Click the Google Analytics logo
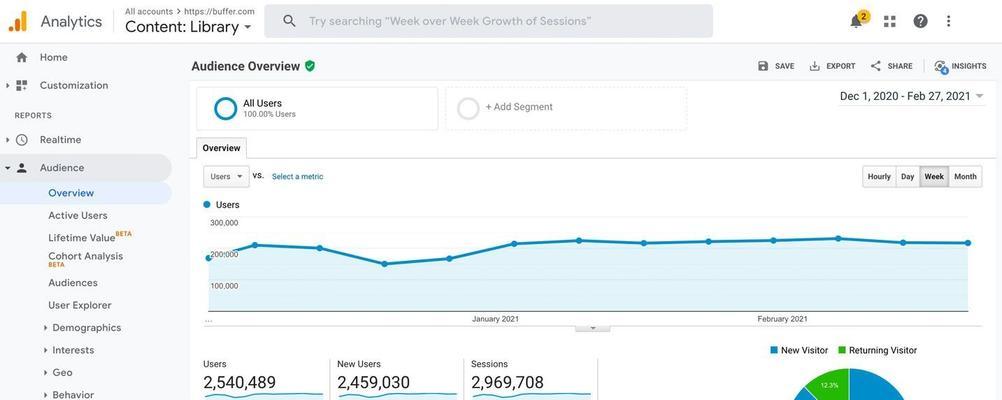1002x400 pixels. tap(18, 21)
